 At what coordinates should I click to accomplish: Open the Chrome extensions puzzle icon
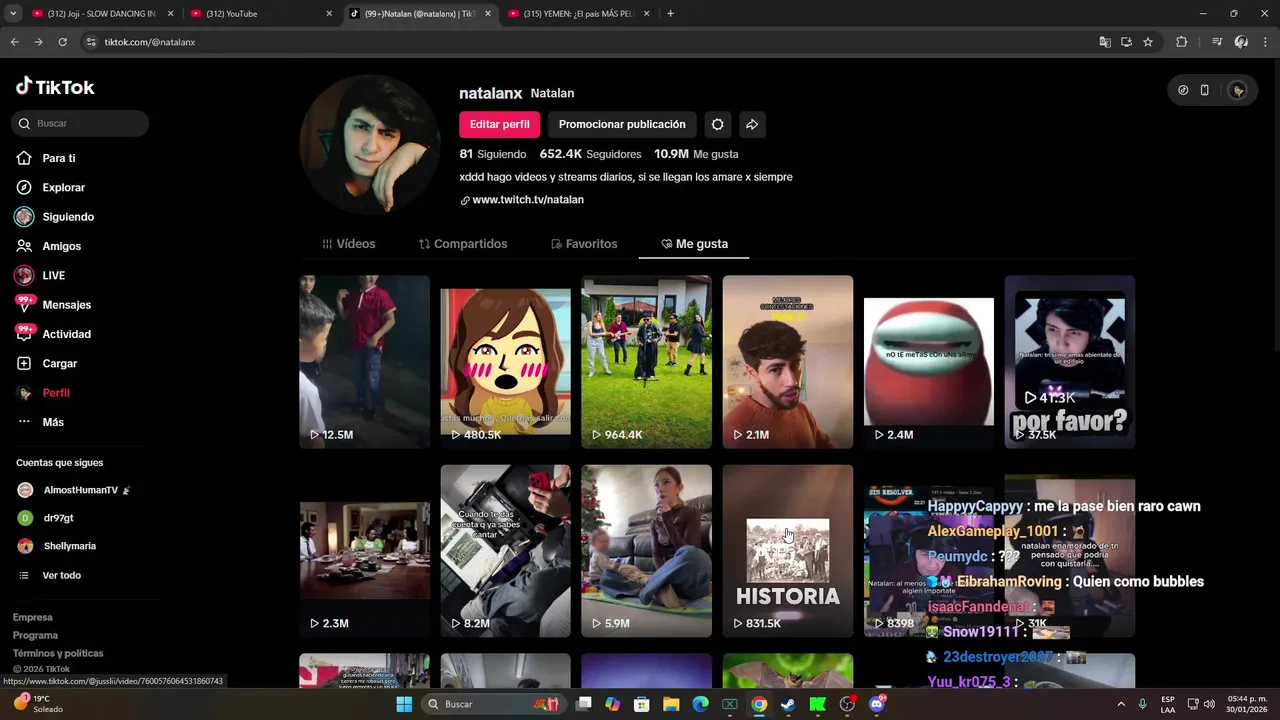[1182, 42]
